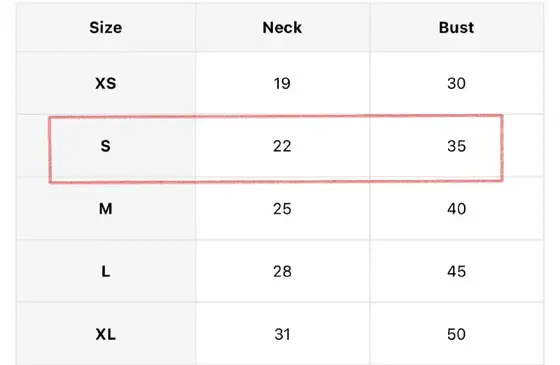Viewport: 560px width, 365px height.
Task: Click bust value 45 for L
Action: 456,272
